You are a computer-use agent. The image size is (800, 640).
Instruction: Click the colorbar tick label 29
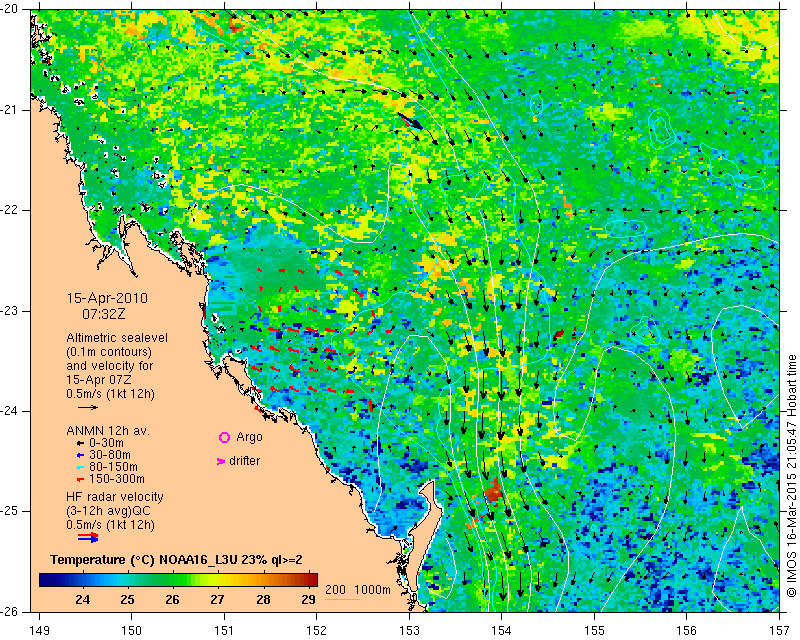308,599
